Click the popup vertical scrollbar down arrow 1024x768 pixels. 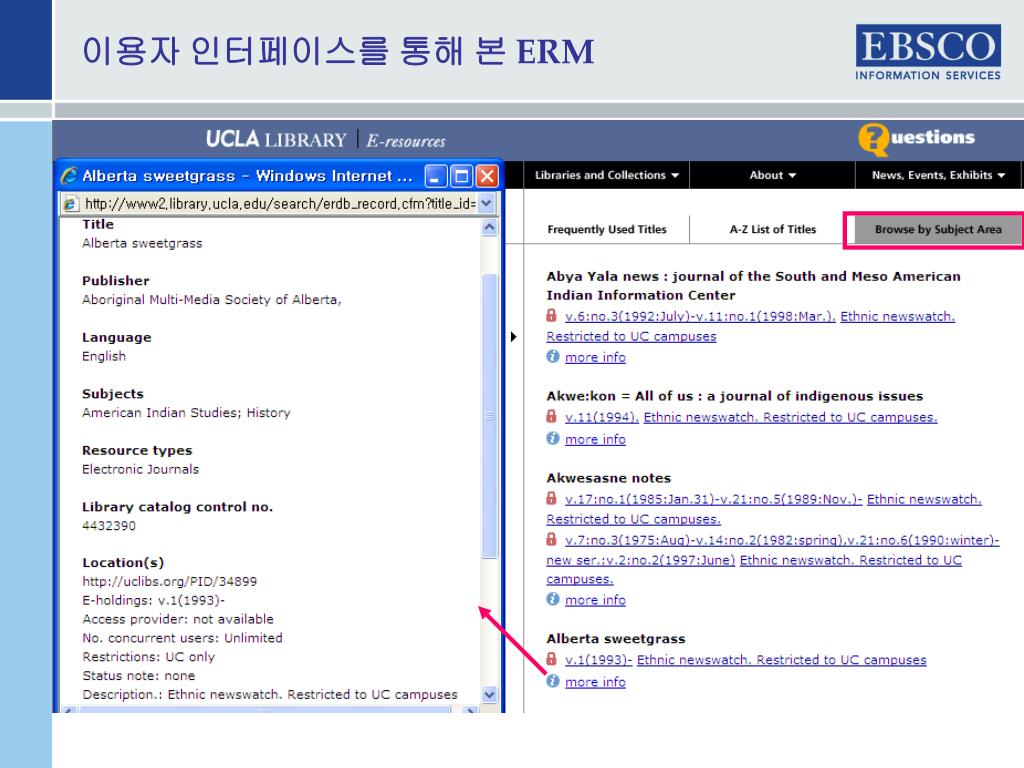(489, 694)
